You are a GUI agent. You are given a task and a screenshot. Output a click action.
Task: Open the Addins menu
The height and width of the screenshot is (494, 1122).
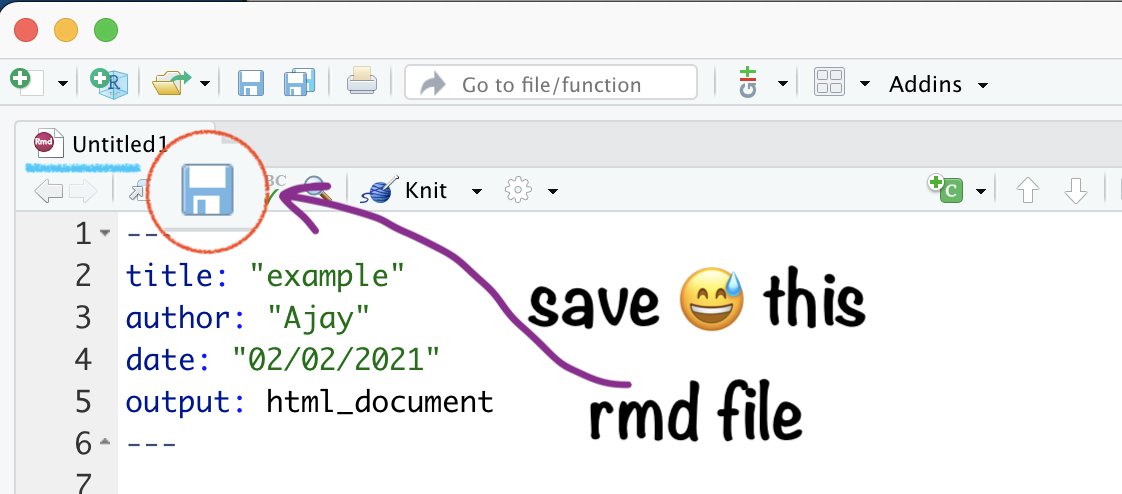click(937, 84)
